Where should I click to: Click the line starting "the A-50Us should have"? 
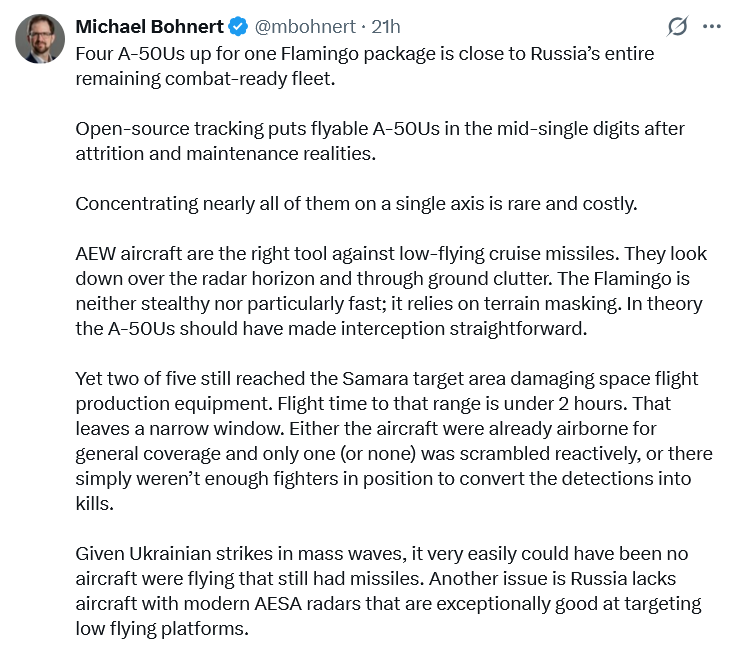(x=331, y=329)
